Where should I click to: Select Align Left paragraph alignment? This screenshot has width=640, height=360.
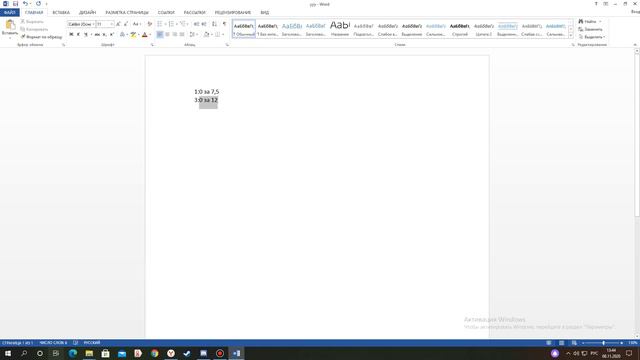pos(160,35)
